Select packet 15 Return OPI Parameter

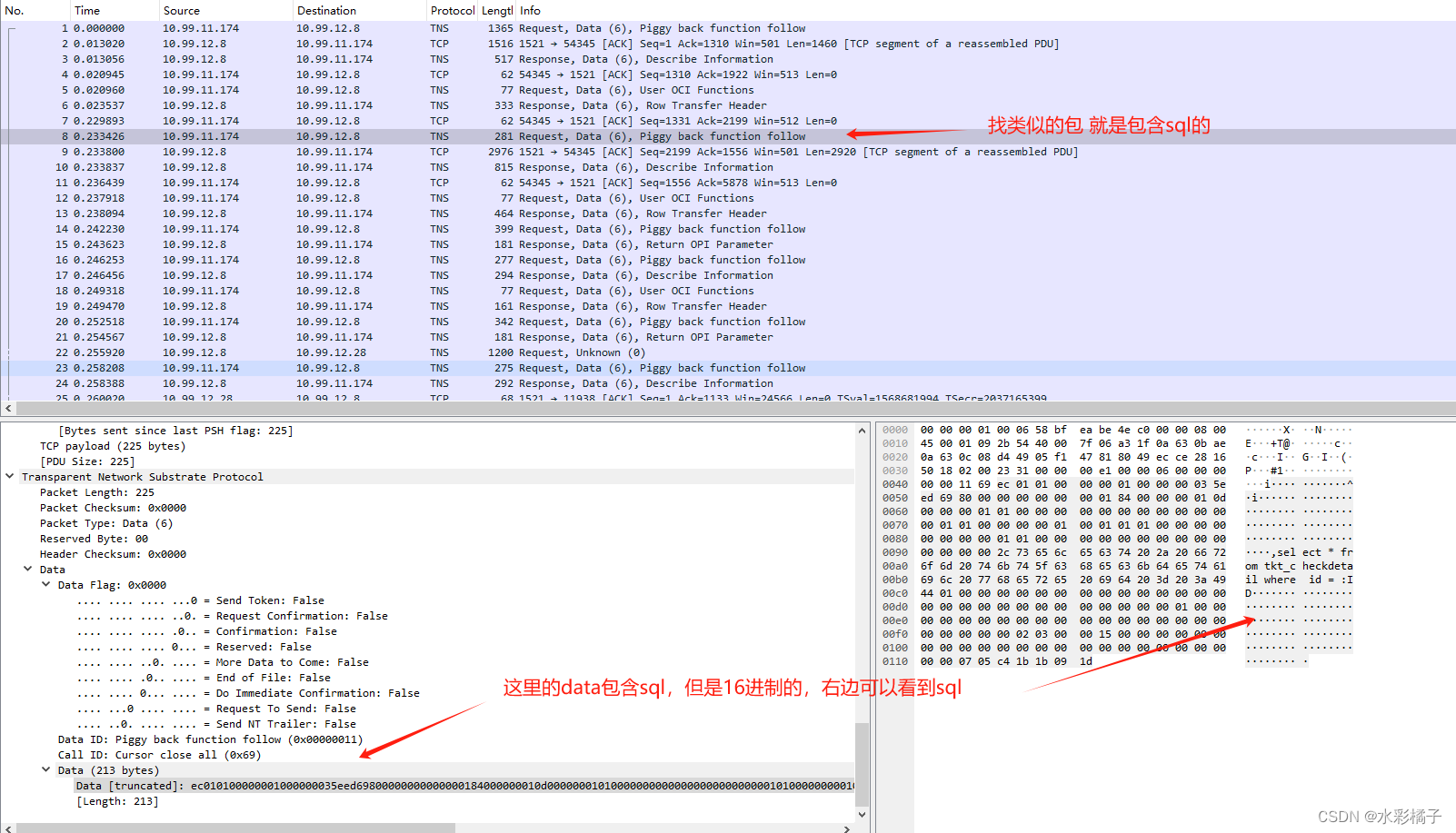coord(728,244)
